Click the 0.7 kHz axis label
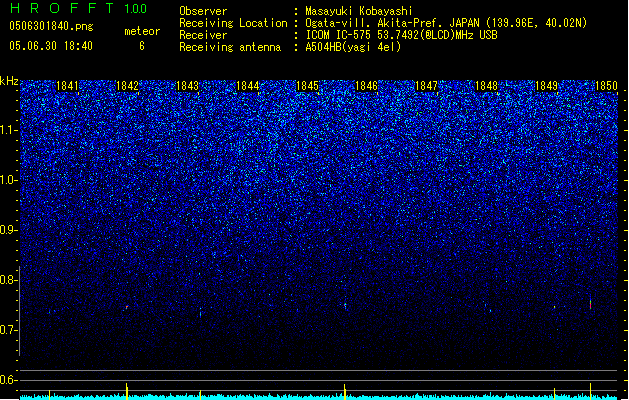 [9, 330]
